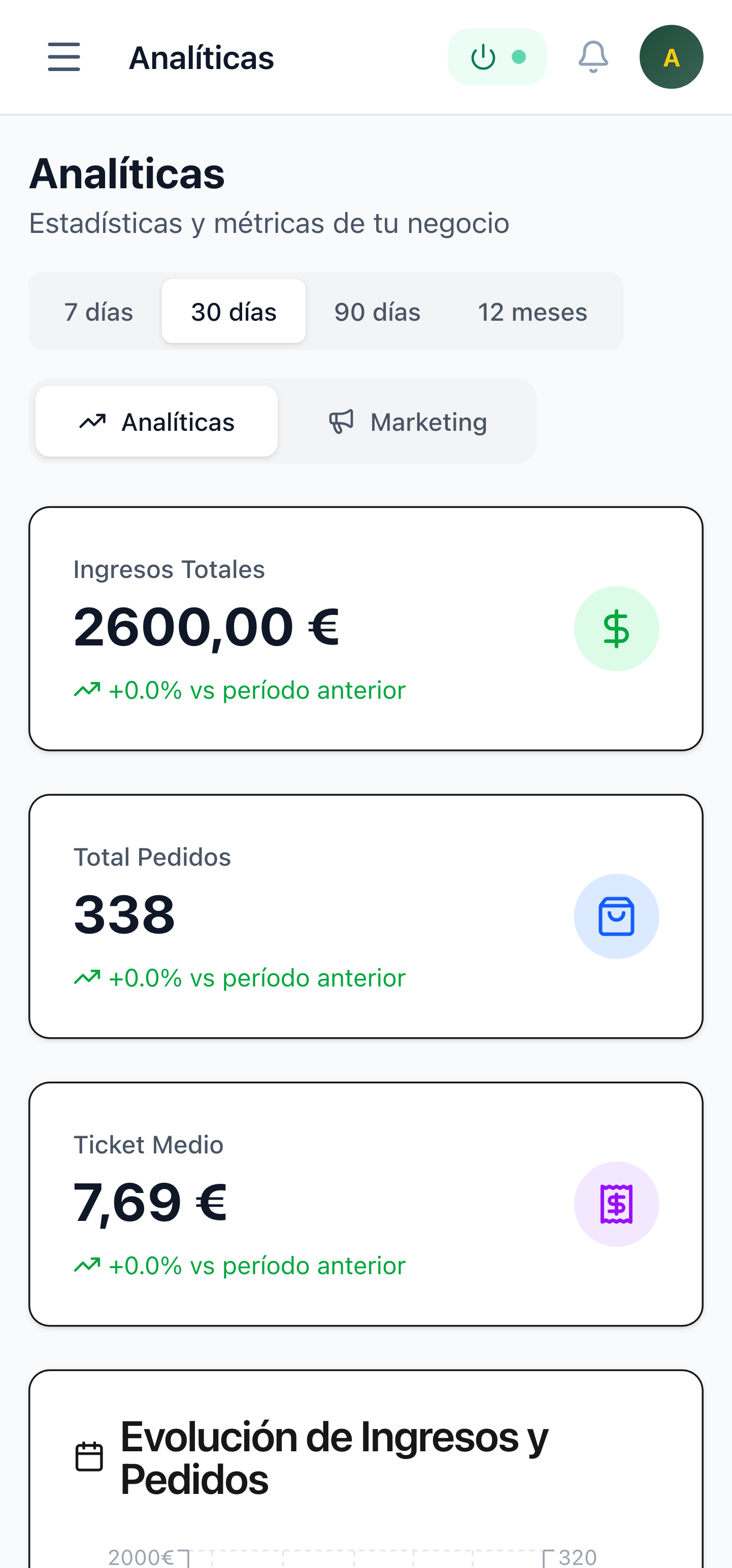Image resolution: width=732 pixels, height=1568 pixels.
Task: Switch to the 90 días range
Action: point(377,312)
